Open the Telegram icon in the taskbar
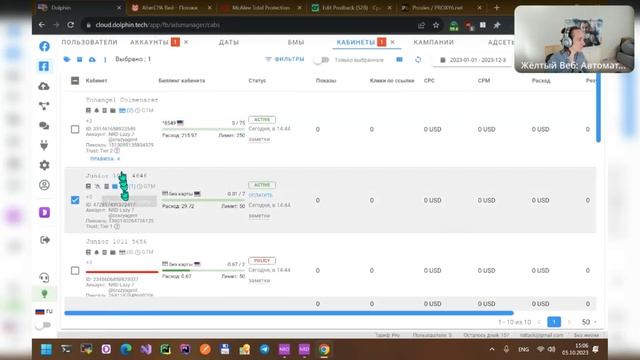This screenshot has width=640, height=360. click(264, 349)
